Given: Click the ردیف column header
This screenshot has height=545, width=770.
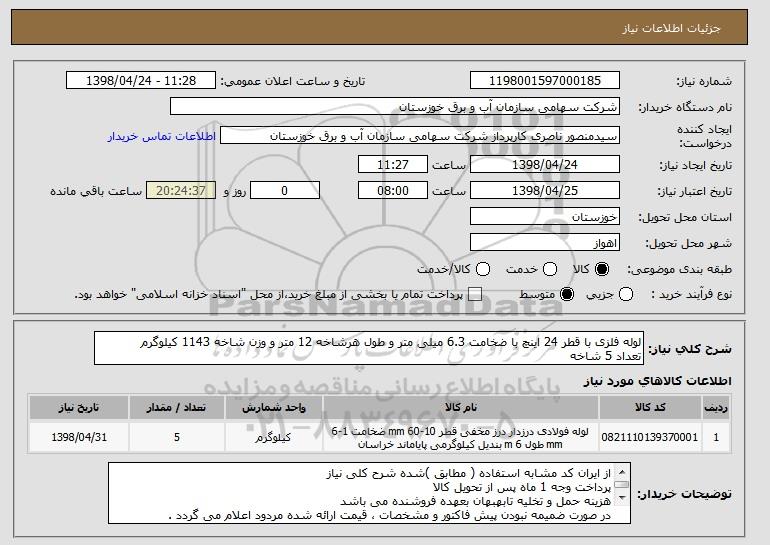Looking at the screenshot, I should [716, 408].
